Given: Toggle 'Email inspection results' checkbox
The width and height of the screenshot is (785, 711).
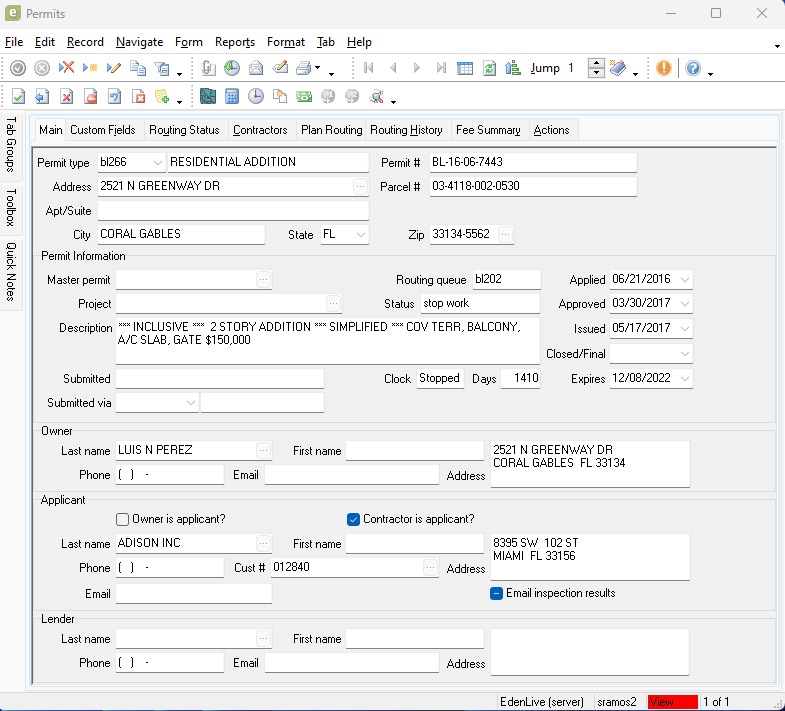Looking at the screenshot, I should (x=496, y=593).
